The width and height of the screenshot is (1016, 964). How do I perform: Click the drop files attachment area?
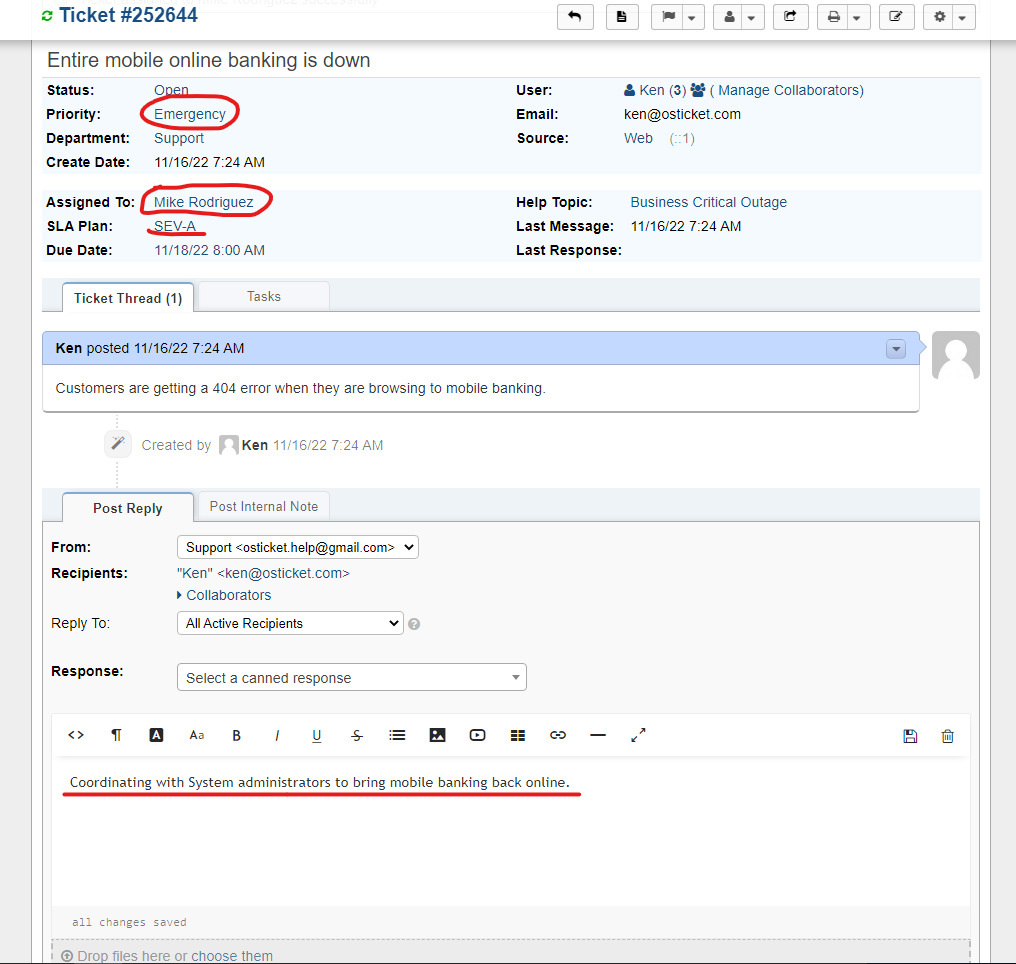click(x=511, y=952)
